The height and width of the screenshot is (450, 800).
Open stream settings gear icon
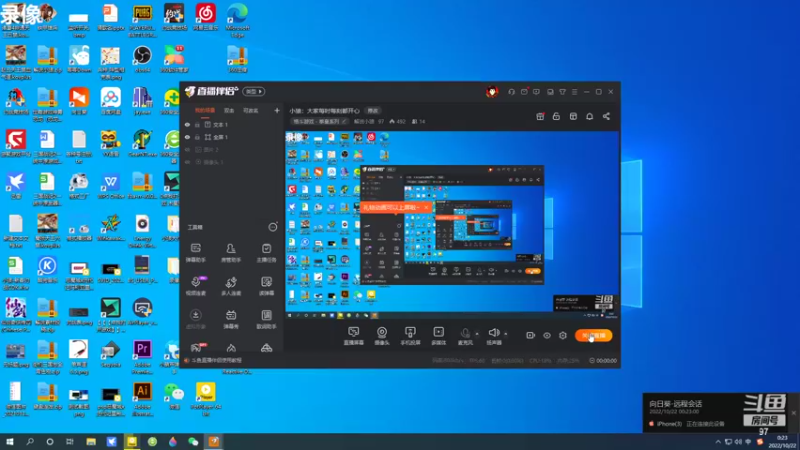[563, 335]
